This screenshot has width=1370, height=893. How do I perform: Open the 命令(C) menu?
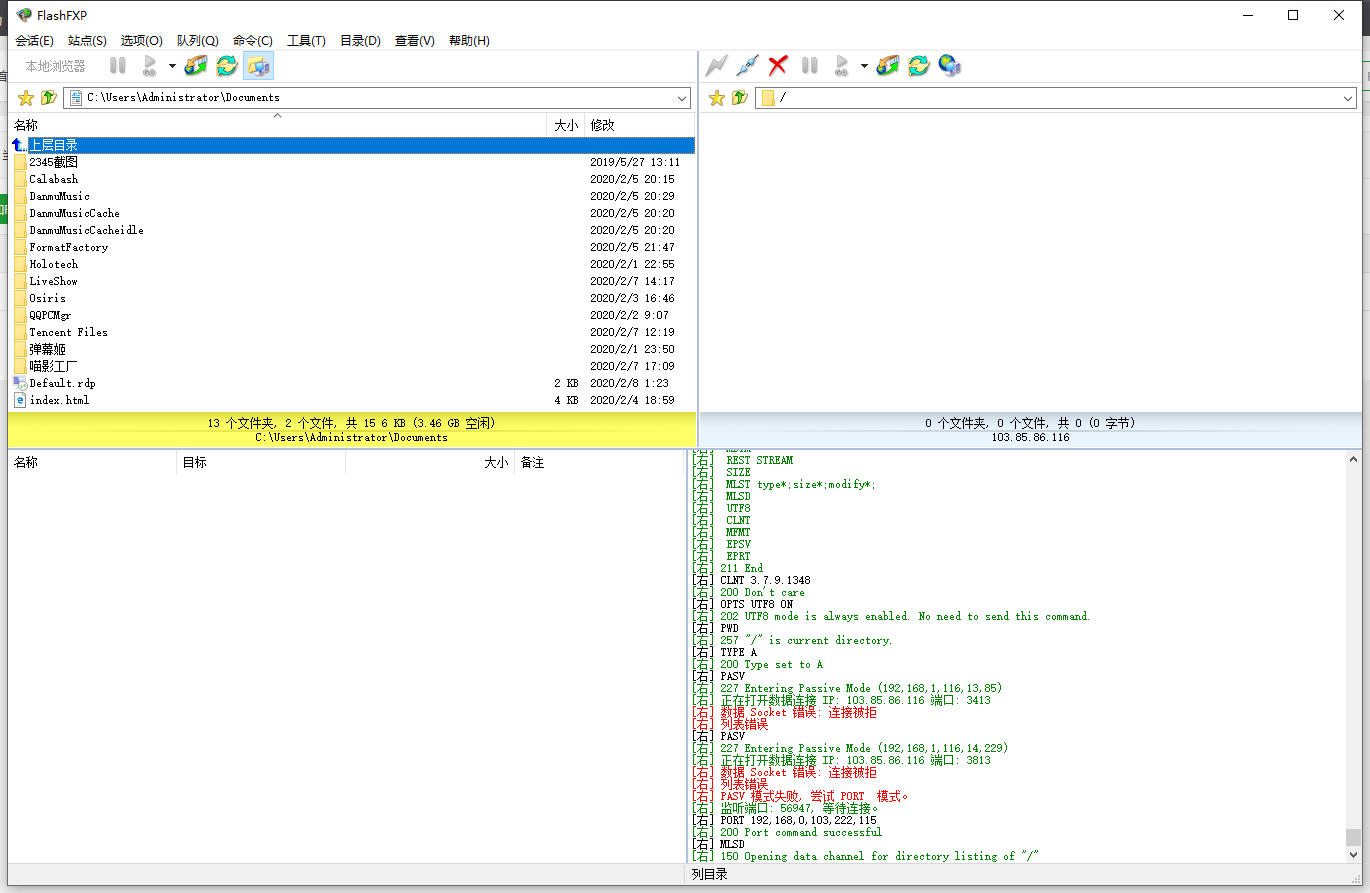[x=252, y=41]
